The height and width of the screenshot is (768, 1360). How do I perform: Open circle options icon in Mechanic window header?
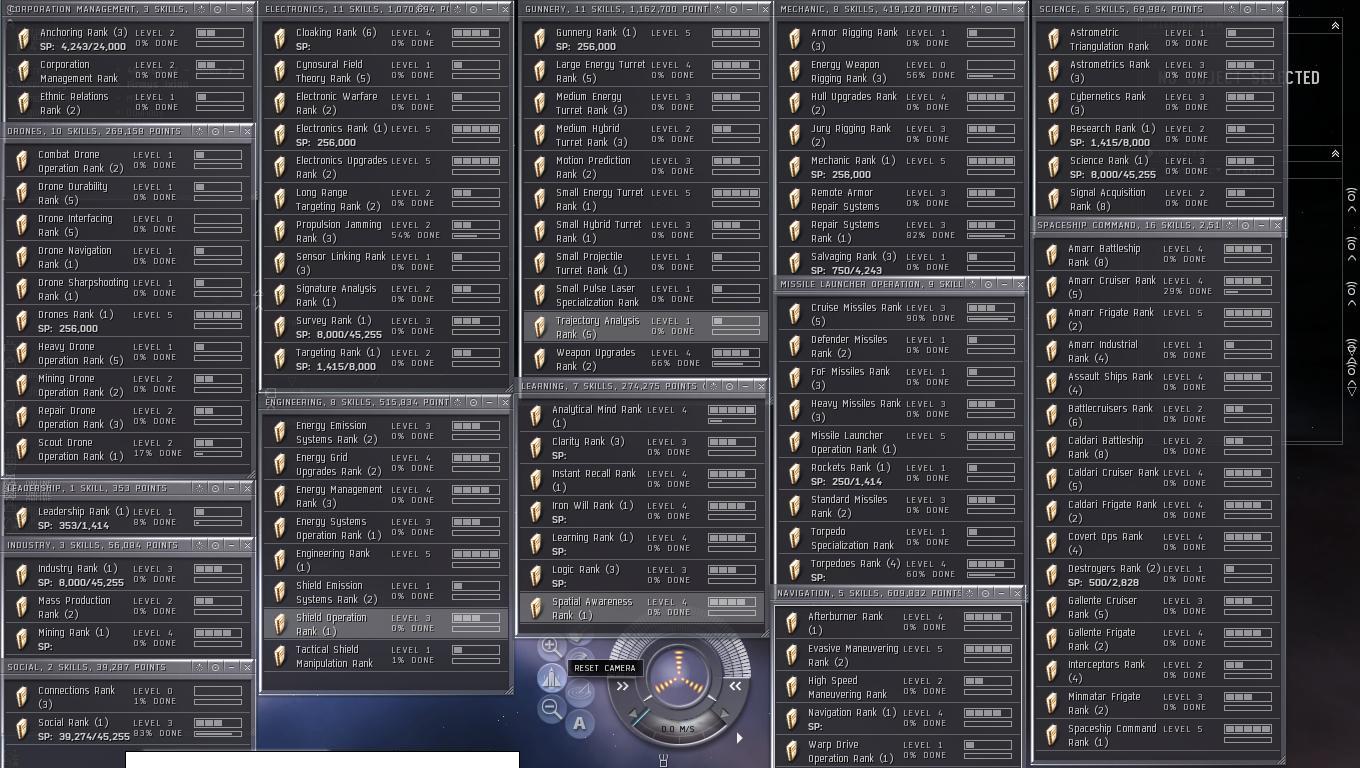[988, 9]
